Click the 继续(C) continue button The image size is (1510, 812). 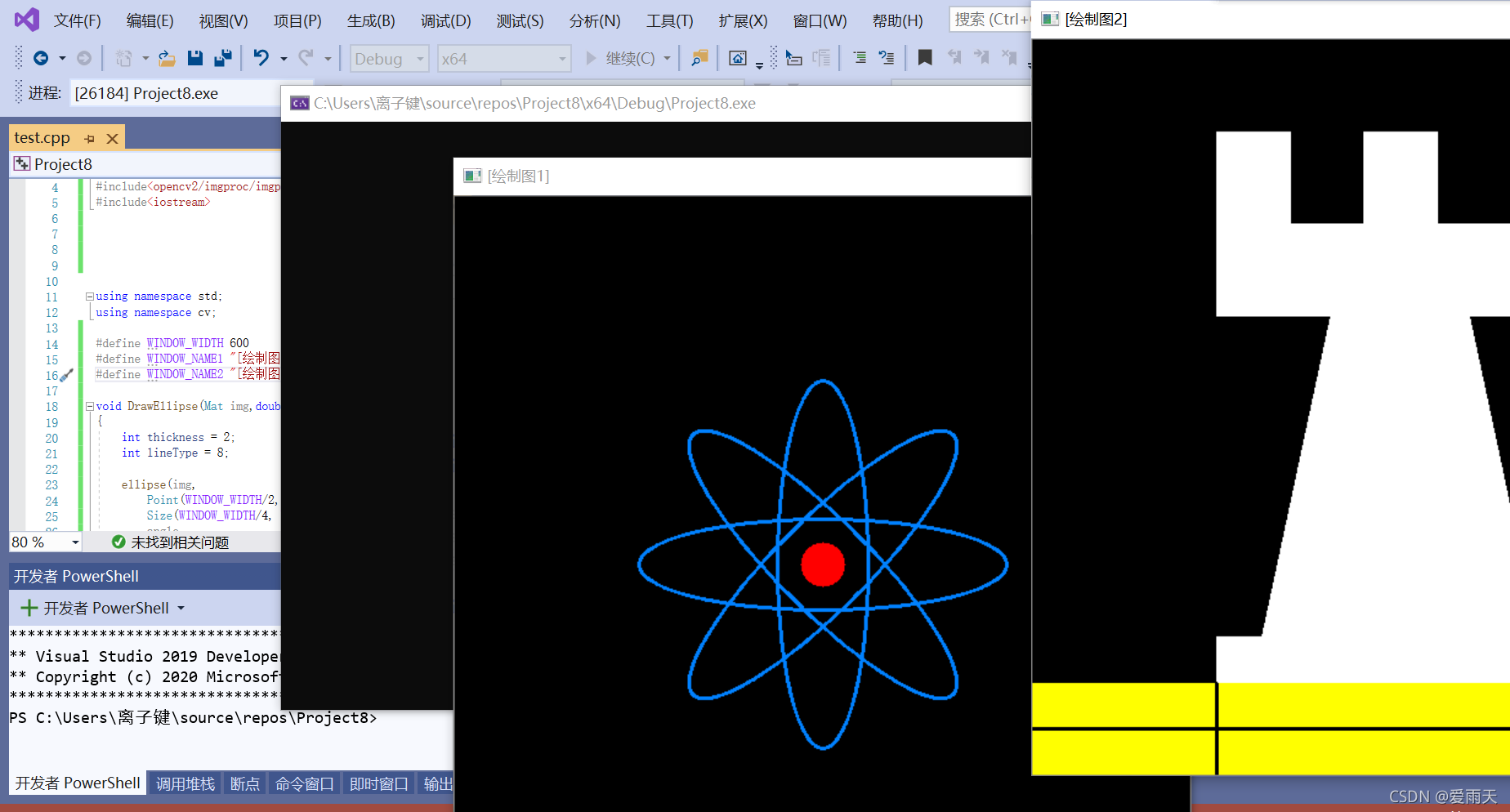[620, 58]
